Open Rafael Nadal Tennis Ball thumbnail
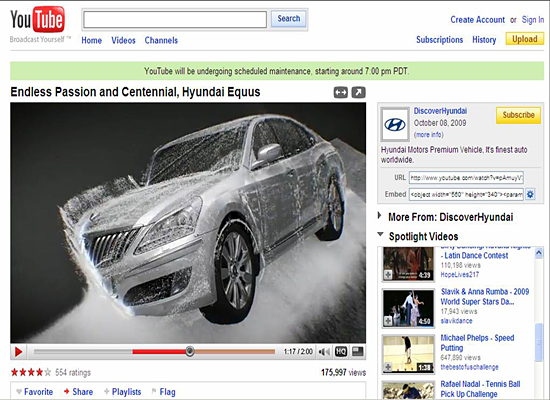 [x=408, y=391]
